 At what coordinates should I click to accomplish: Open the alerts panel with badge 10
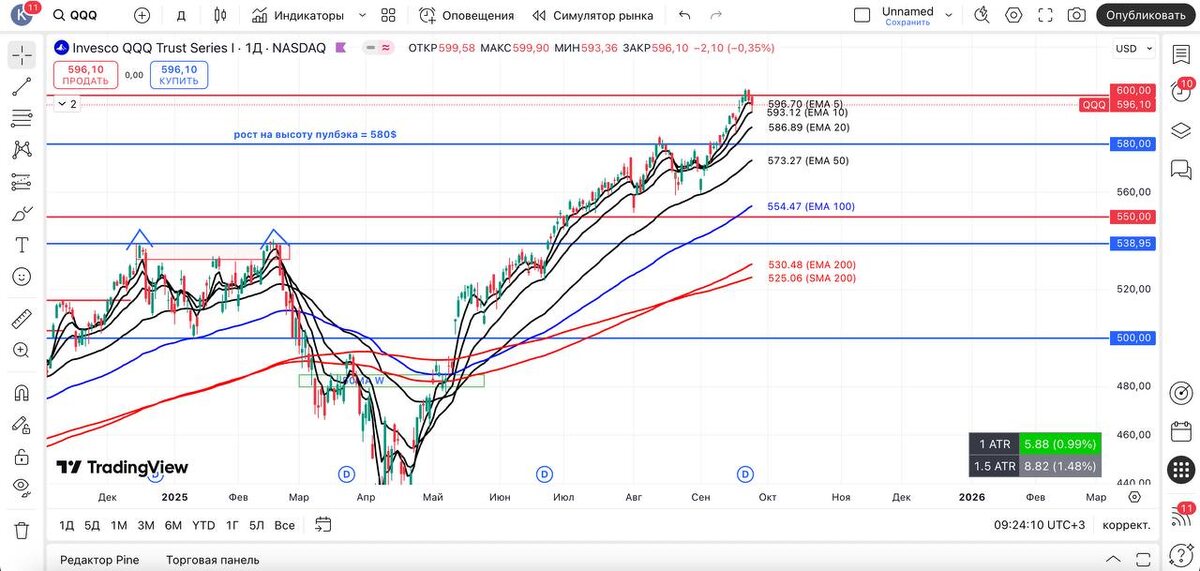coord(1181,91)
